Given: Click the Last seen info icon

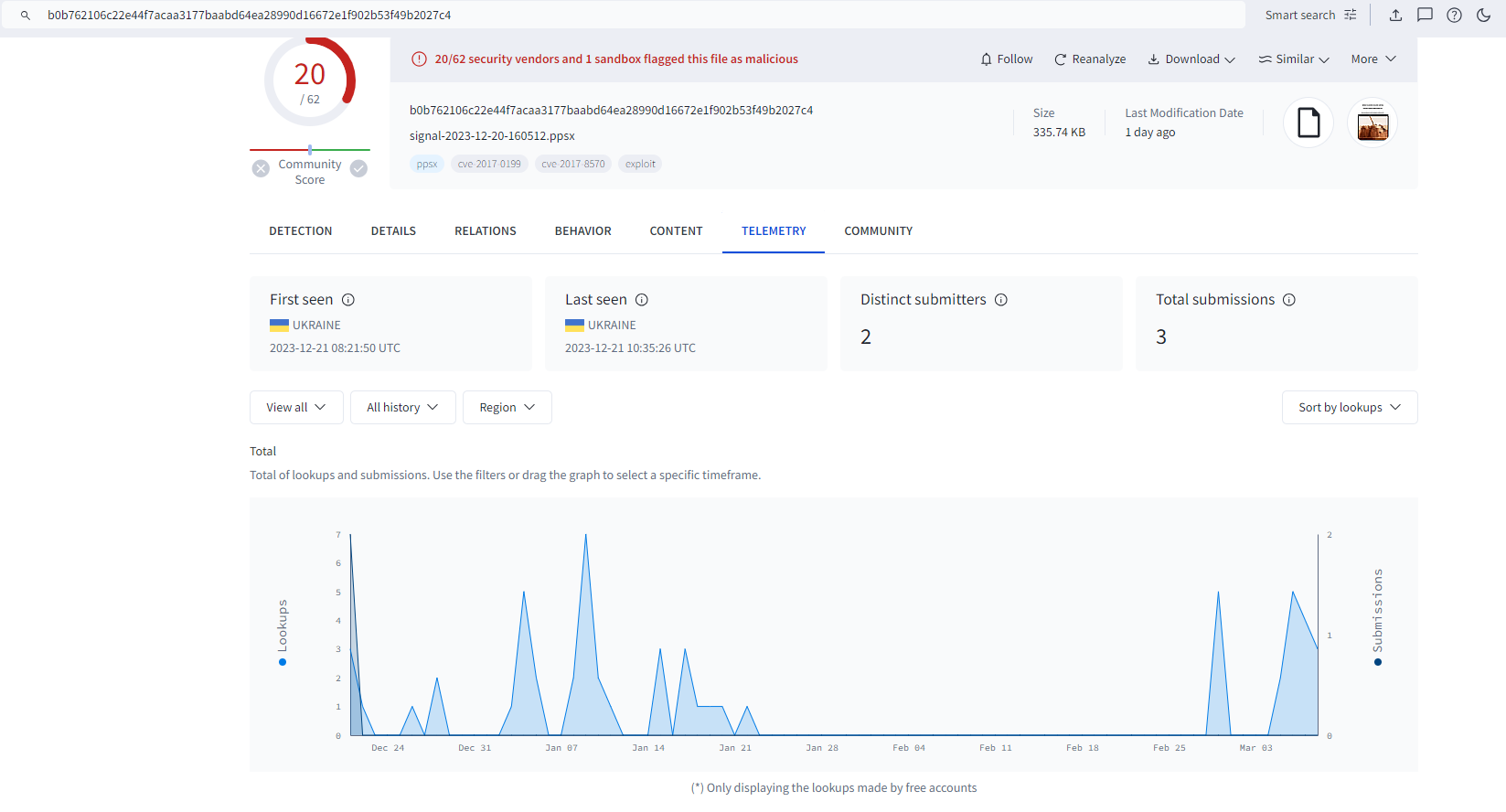Looking at the screenshot, I should pos(642,300).
